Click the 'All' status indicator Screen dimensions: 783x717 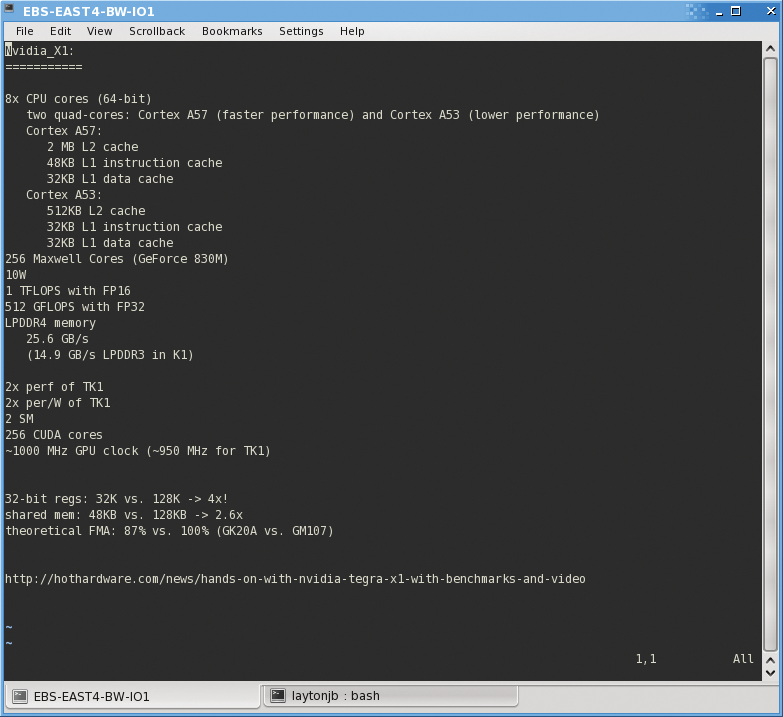pyautogui.click(x=743, y=659)
